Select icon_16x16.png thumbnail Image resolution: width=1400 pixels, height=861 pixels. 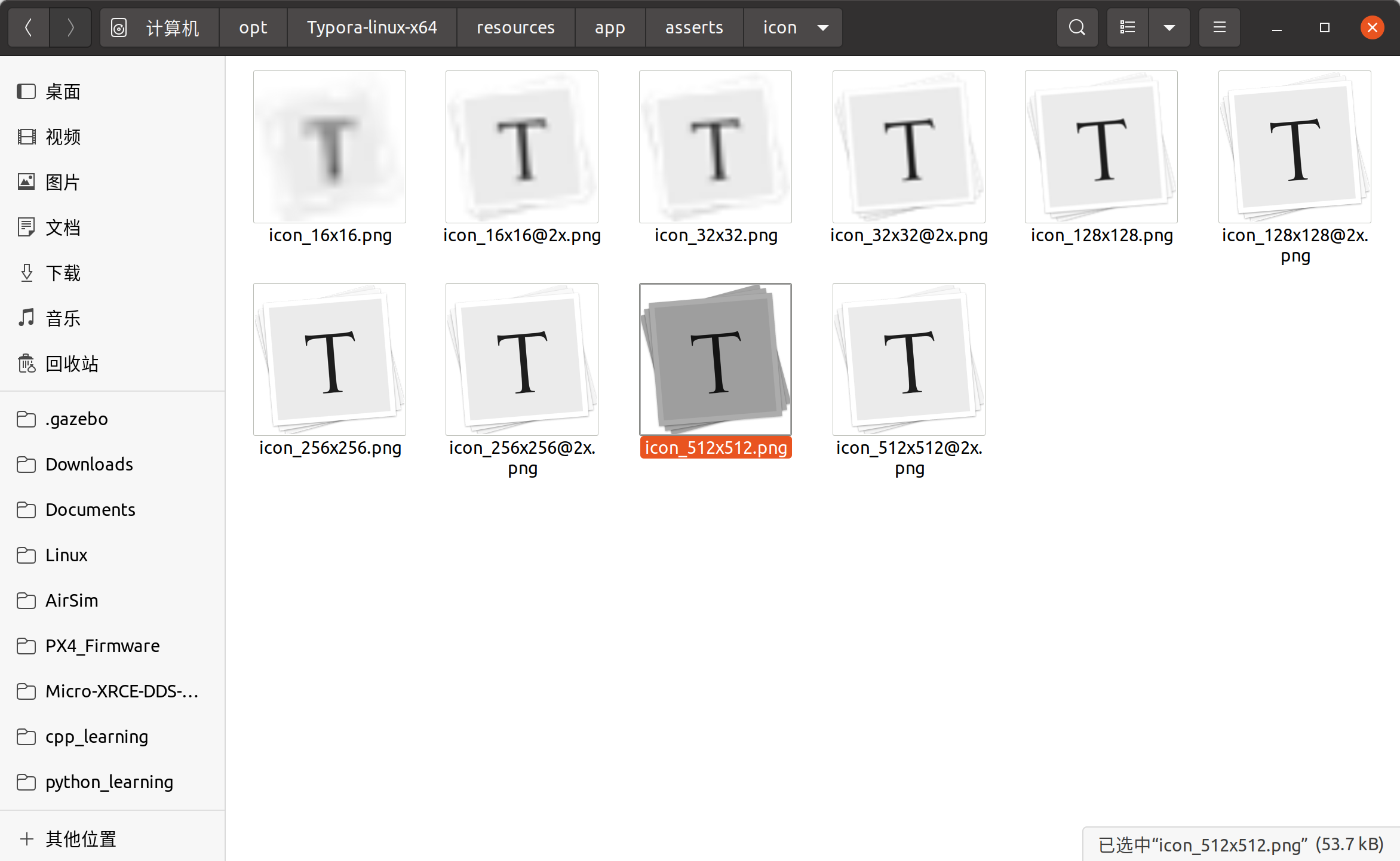(330, 147)
